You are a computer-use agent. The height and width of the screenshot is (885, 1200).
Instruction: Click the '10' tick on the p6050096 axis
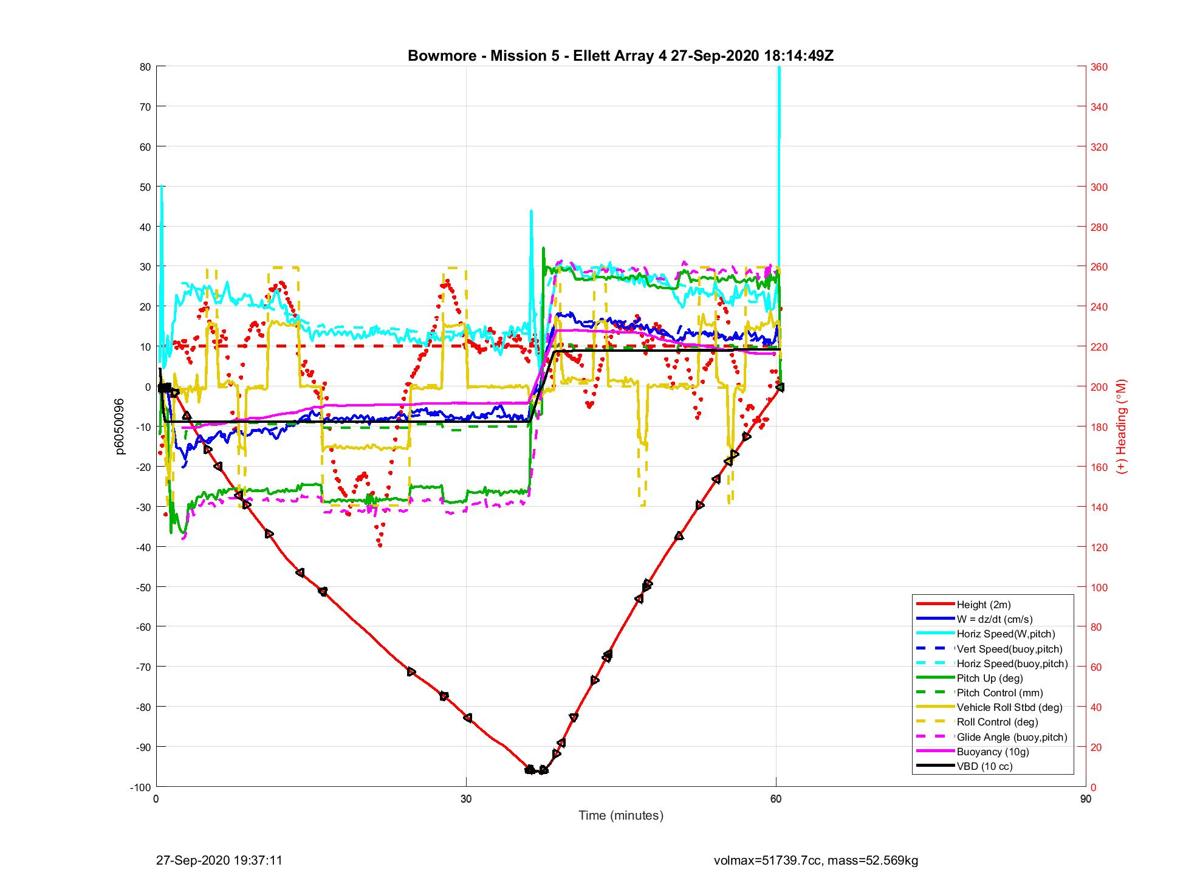pos(144,347)
